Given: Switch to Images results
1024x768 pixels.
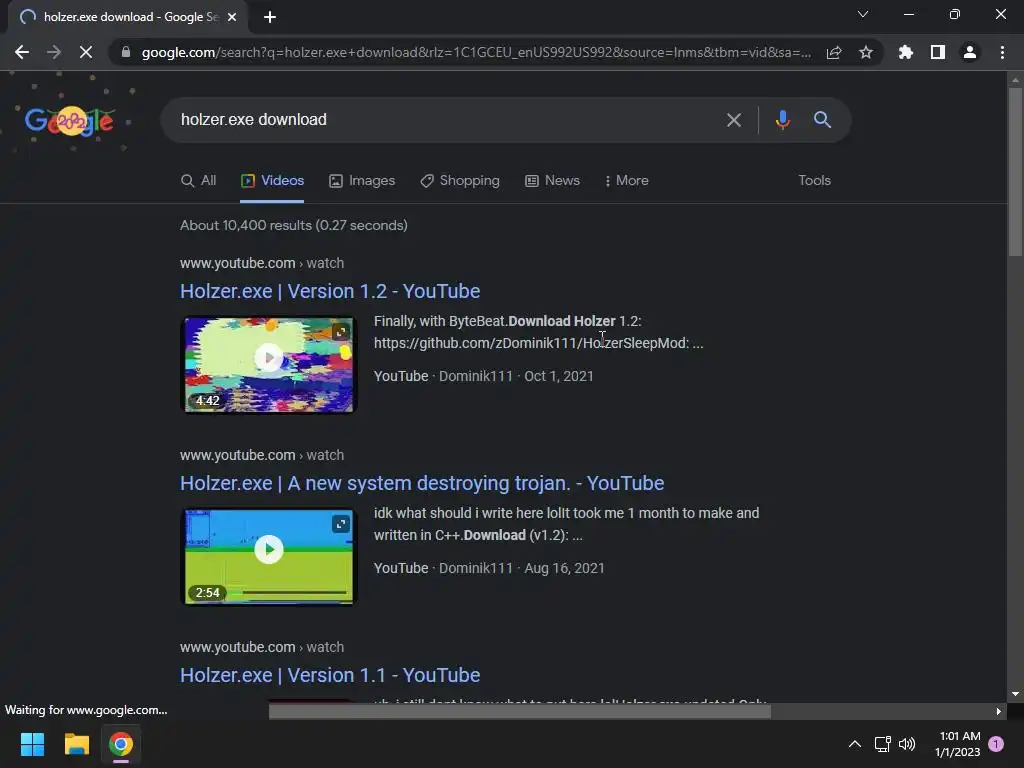Looking at the screenshot, I should point(362,181).
